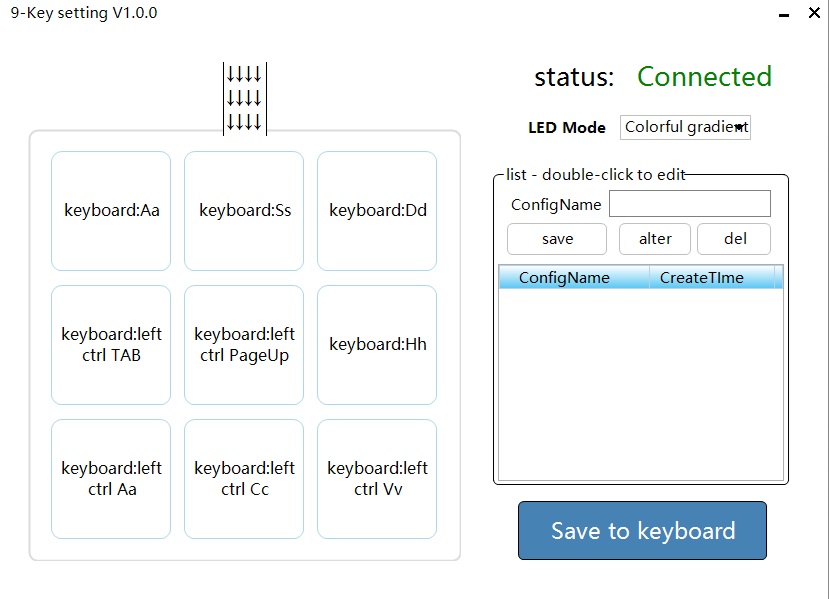
Task: Click the keyboard:Aa key tile
Action: click(x=111, y=211)
